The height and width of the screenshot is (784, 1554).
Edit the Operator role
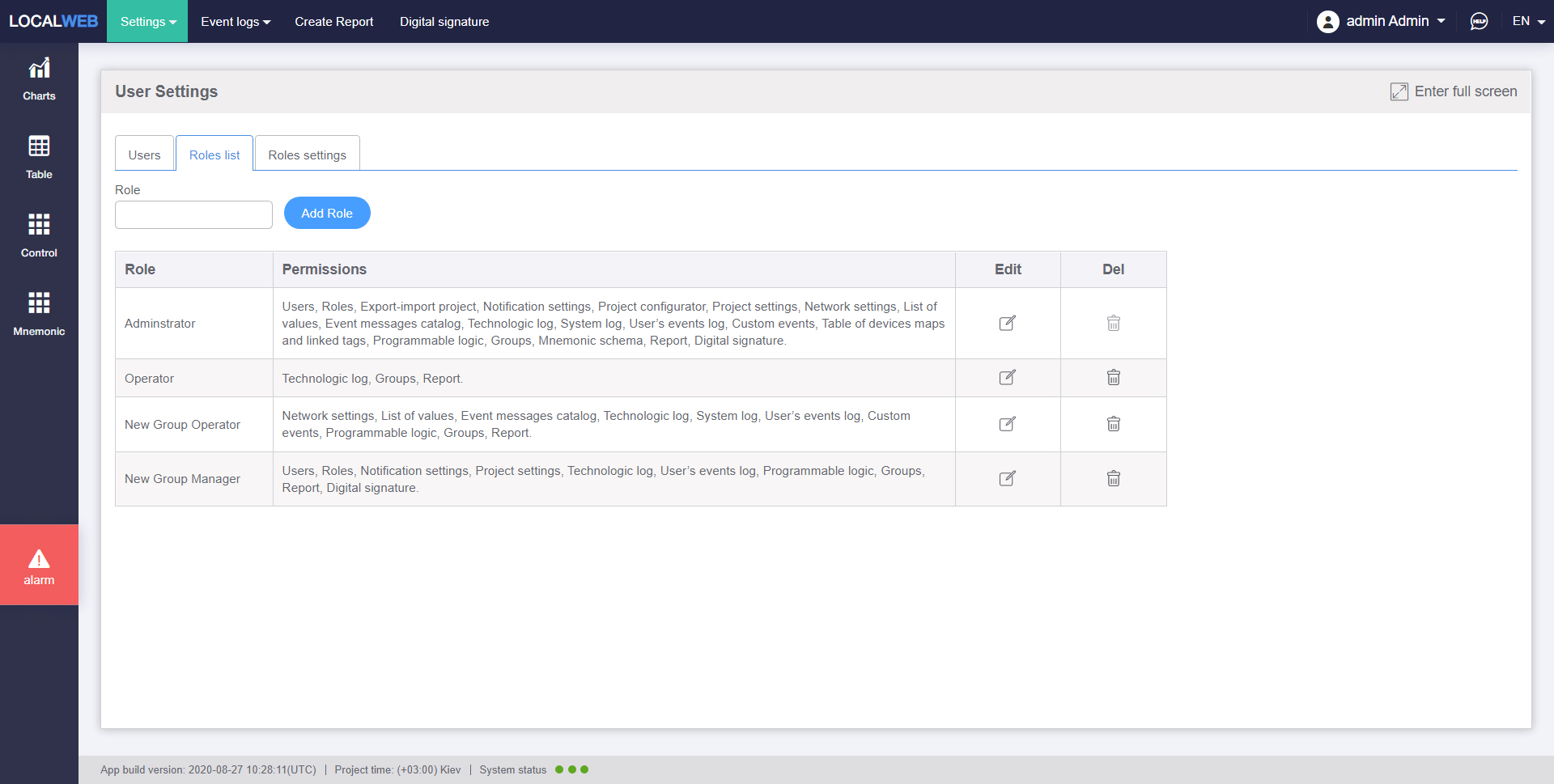point(1007,378)
